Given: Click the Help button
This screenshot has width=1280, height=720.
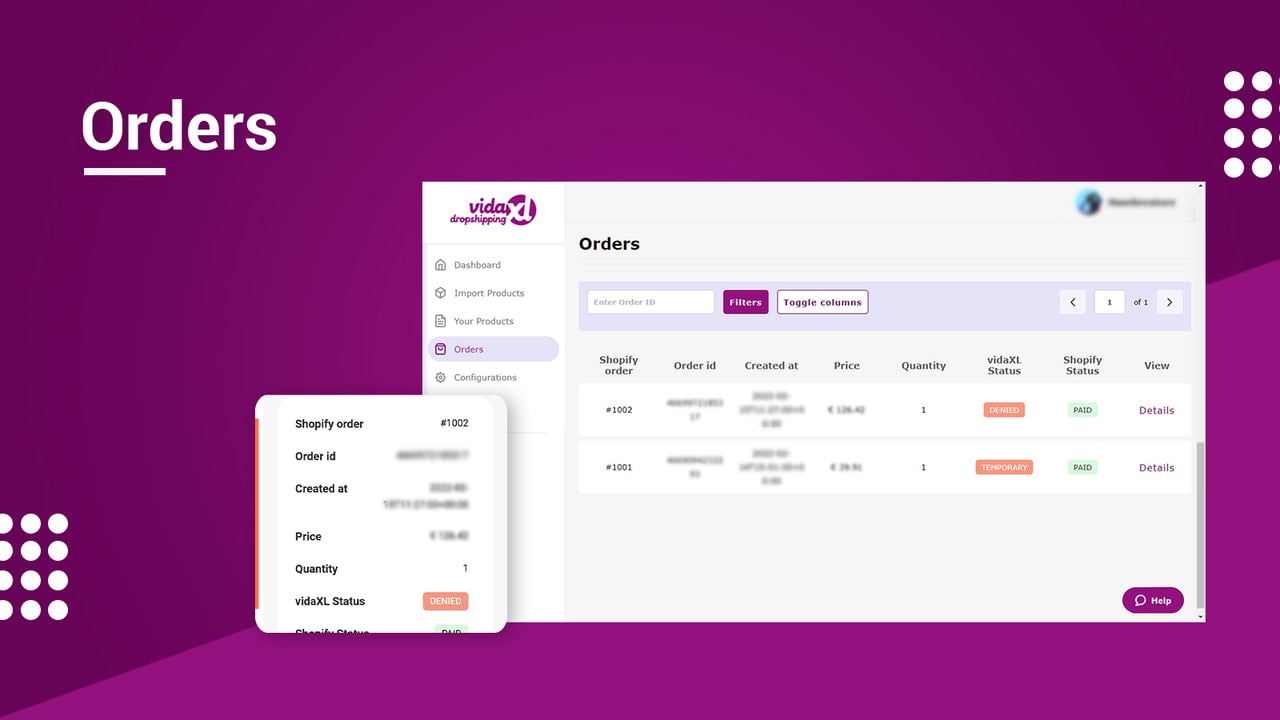Looking at the screenshot, I should click(1153, 600).
